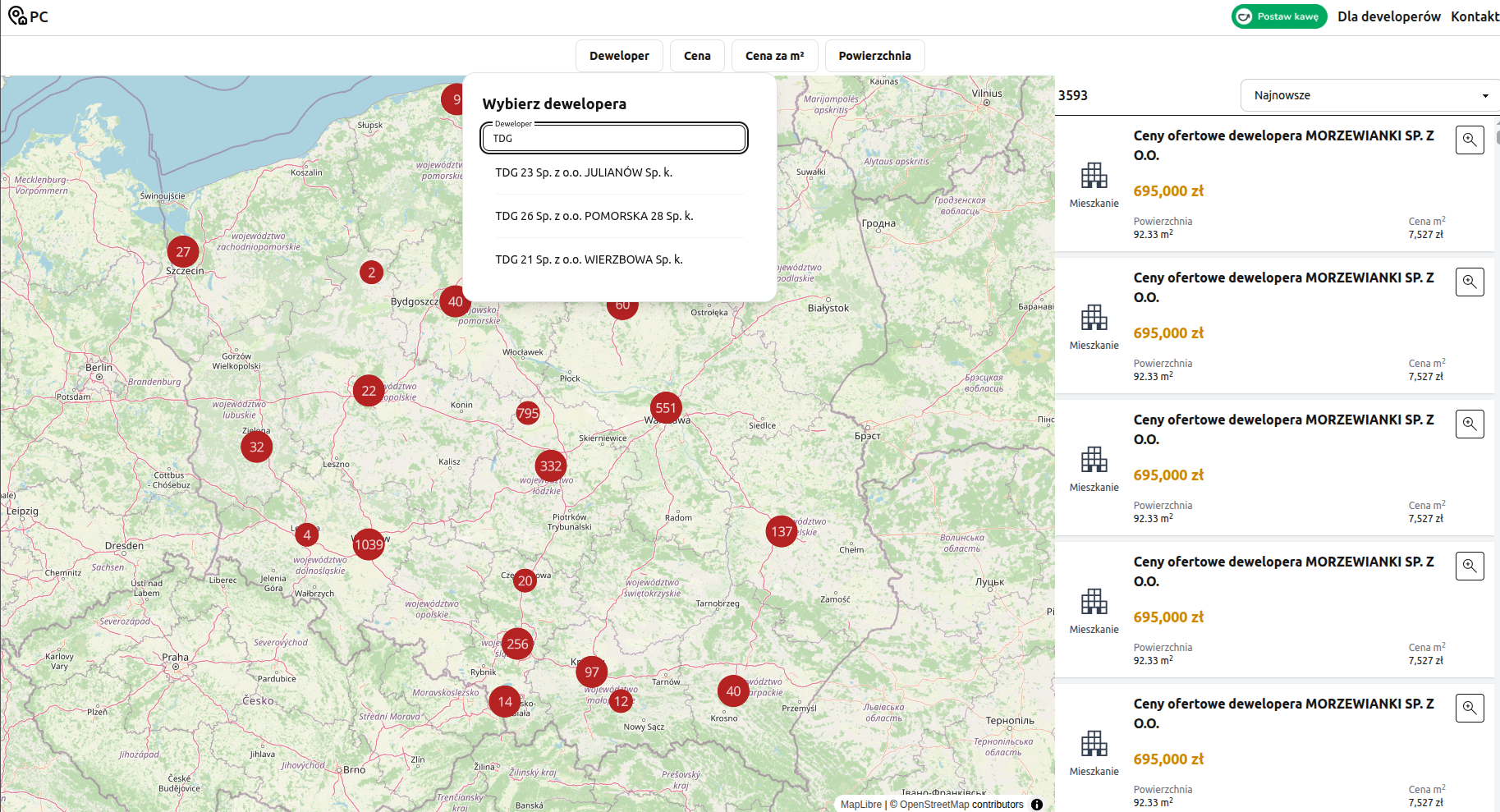
Task: Open the Najnowsze sorting dropdown
Action: coord(1369,95)
